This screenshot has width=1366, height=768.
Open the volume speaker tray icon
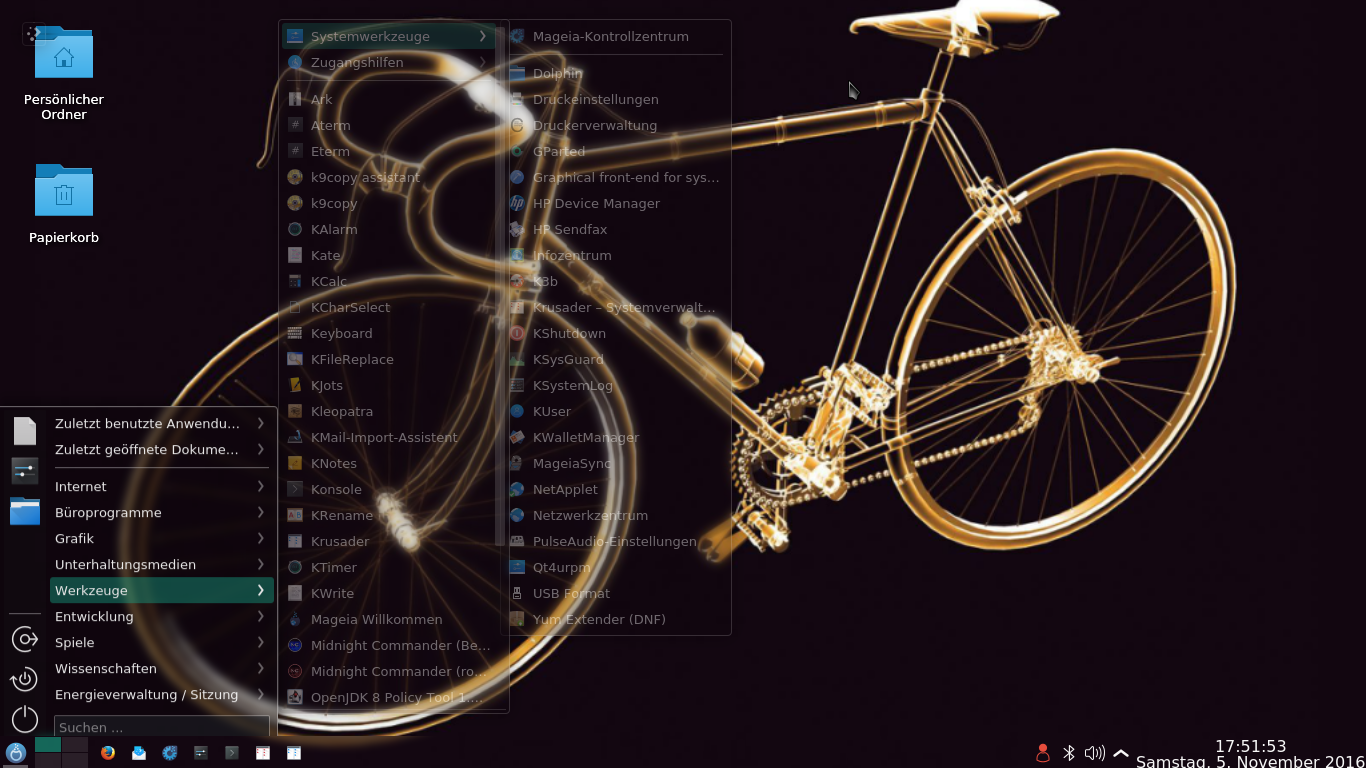pos(1095,753)
